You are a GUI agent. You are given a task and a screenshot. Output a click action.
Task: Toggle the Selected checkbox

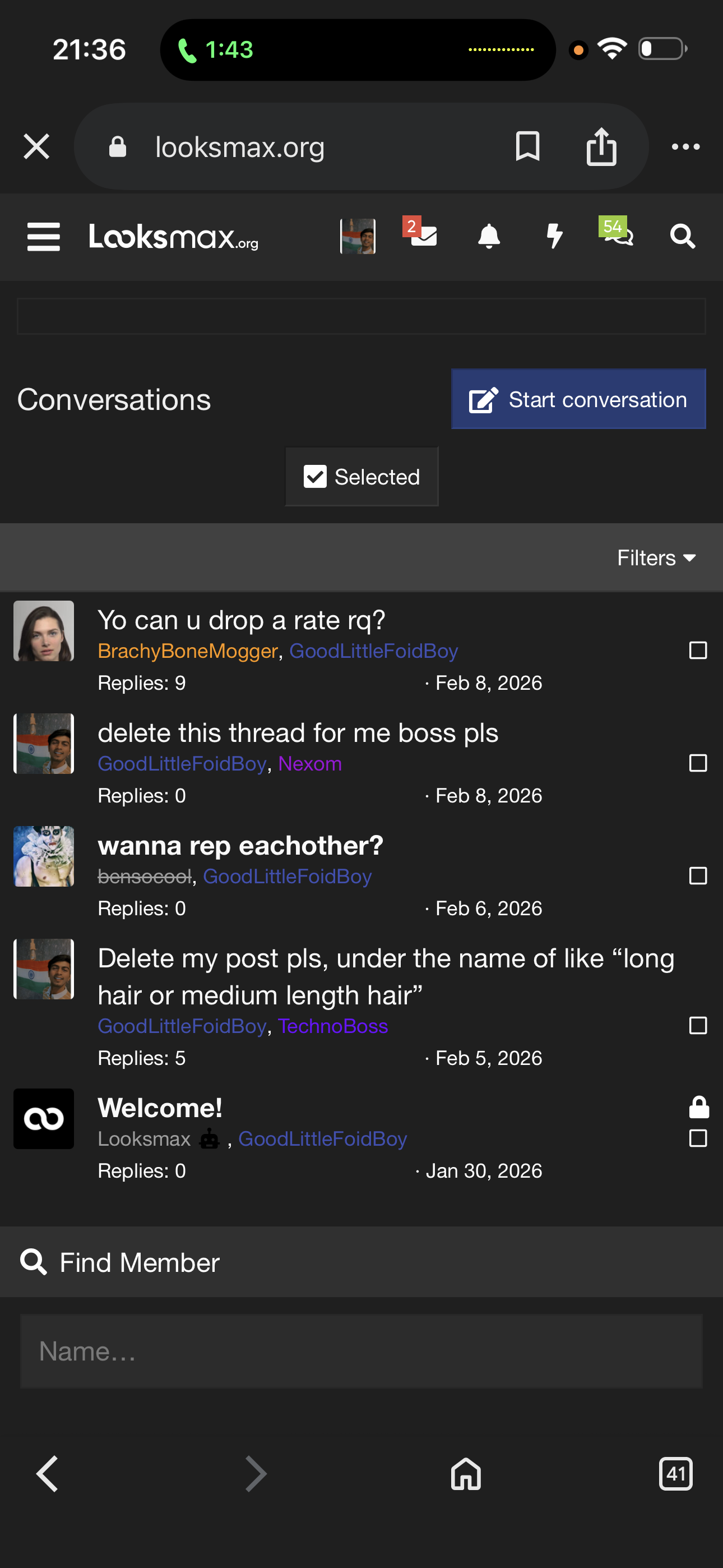315,477
